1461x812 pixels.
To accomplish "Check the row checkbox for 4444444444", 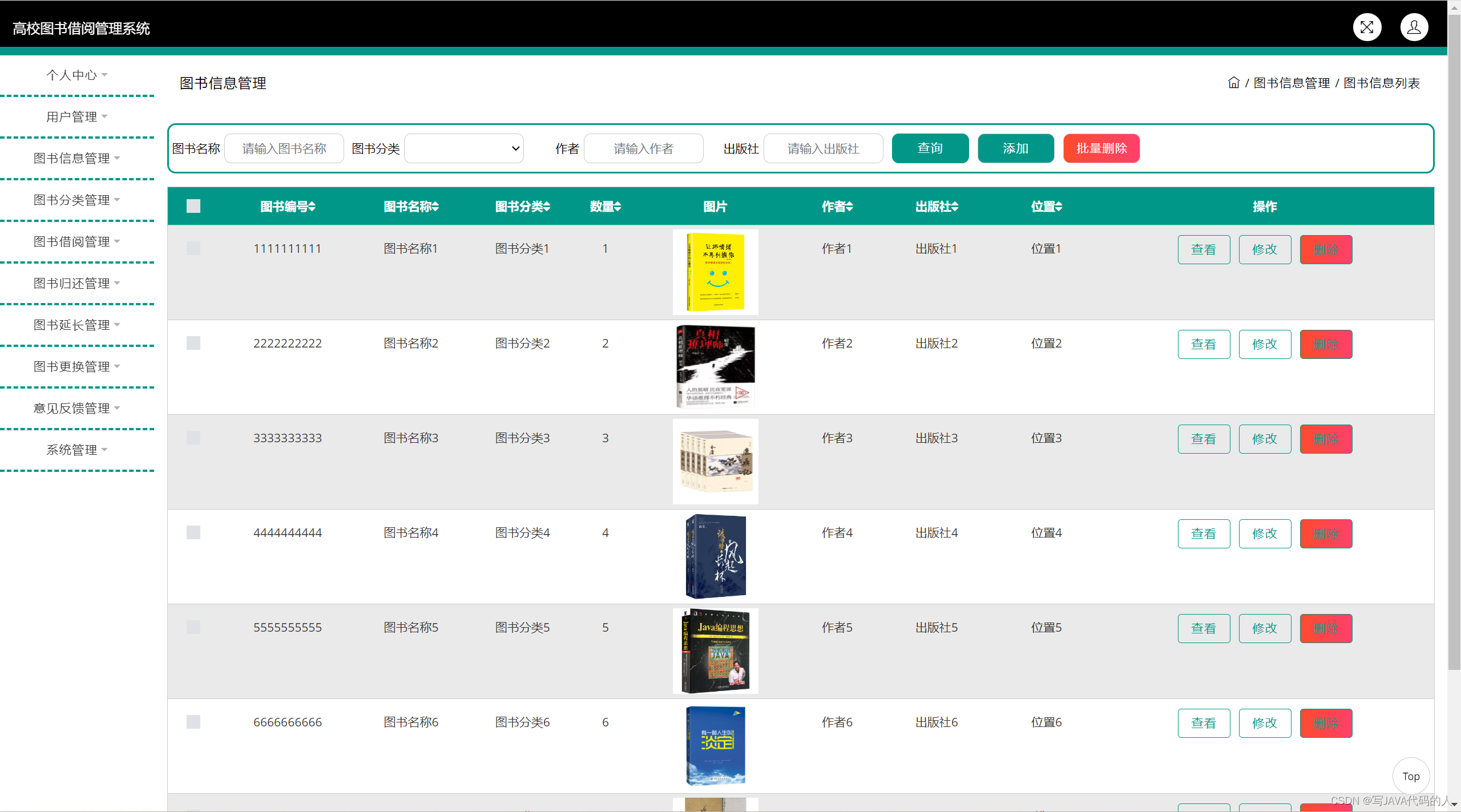I will click(193, 532).
